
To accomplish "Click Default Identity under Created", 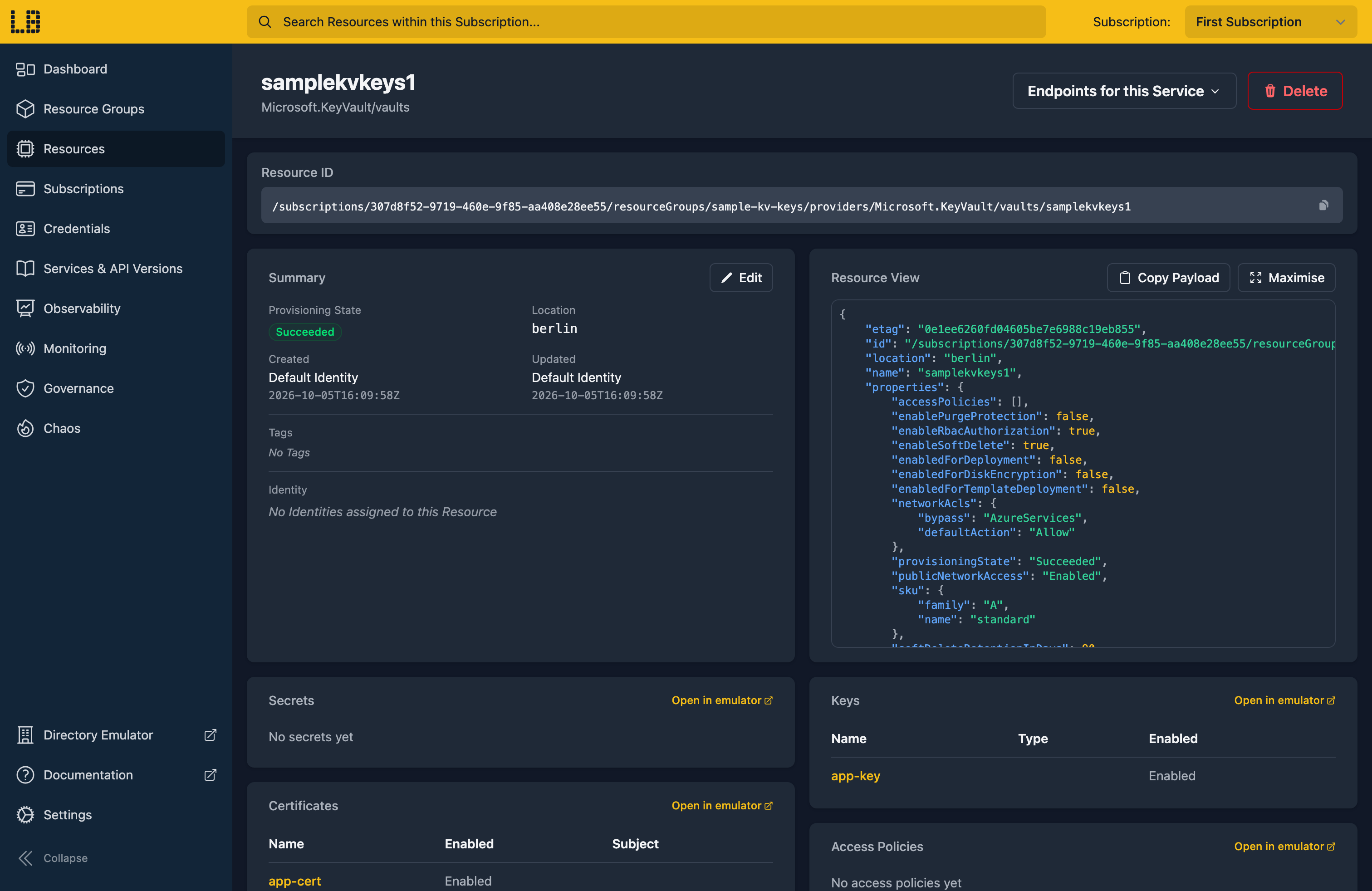I will click(313, 377).
